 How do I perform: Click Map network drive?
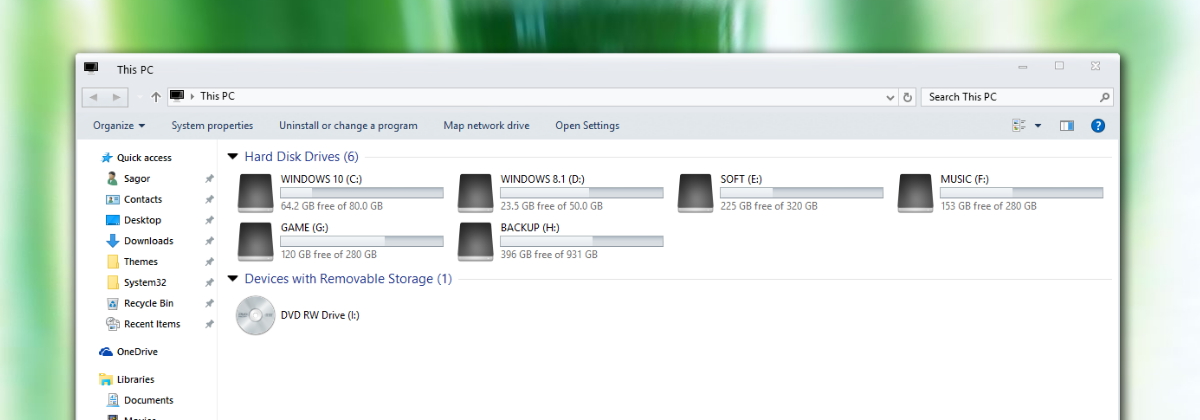point(486,126)
